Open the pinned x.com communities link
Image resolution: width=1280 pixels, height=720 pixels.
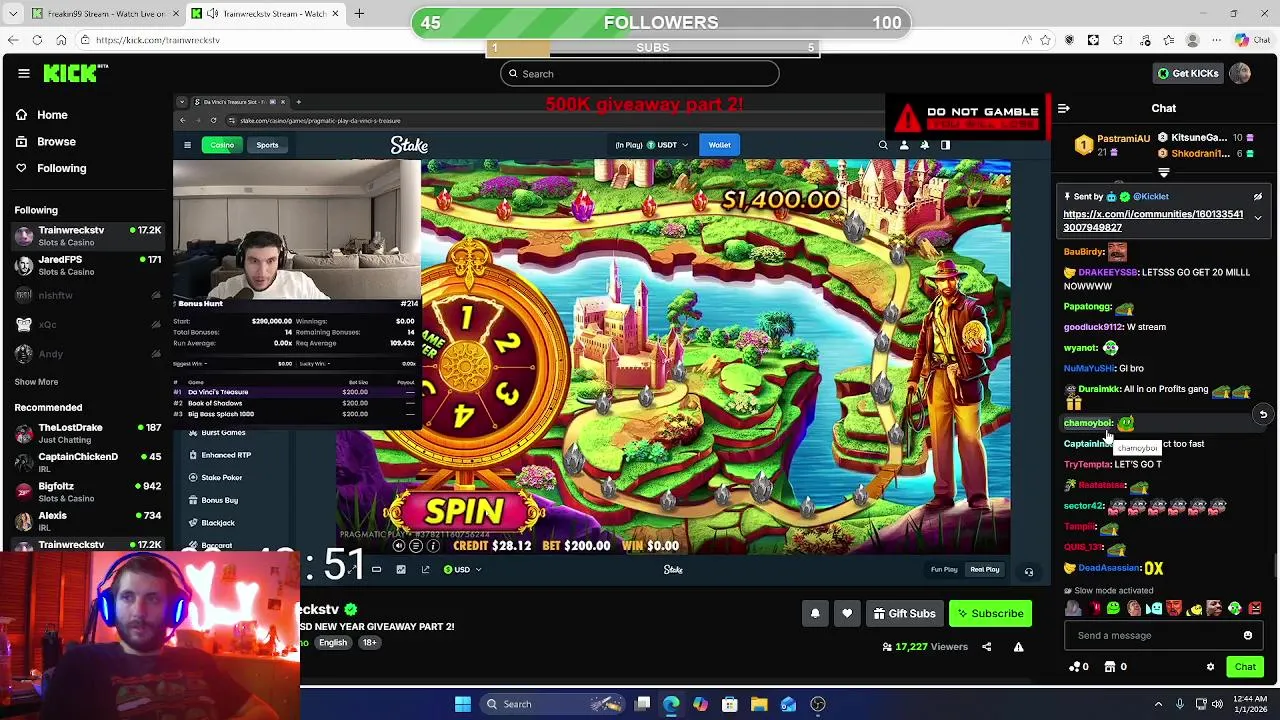pos(1153,221)
